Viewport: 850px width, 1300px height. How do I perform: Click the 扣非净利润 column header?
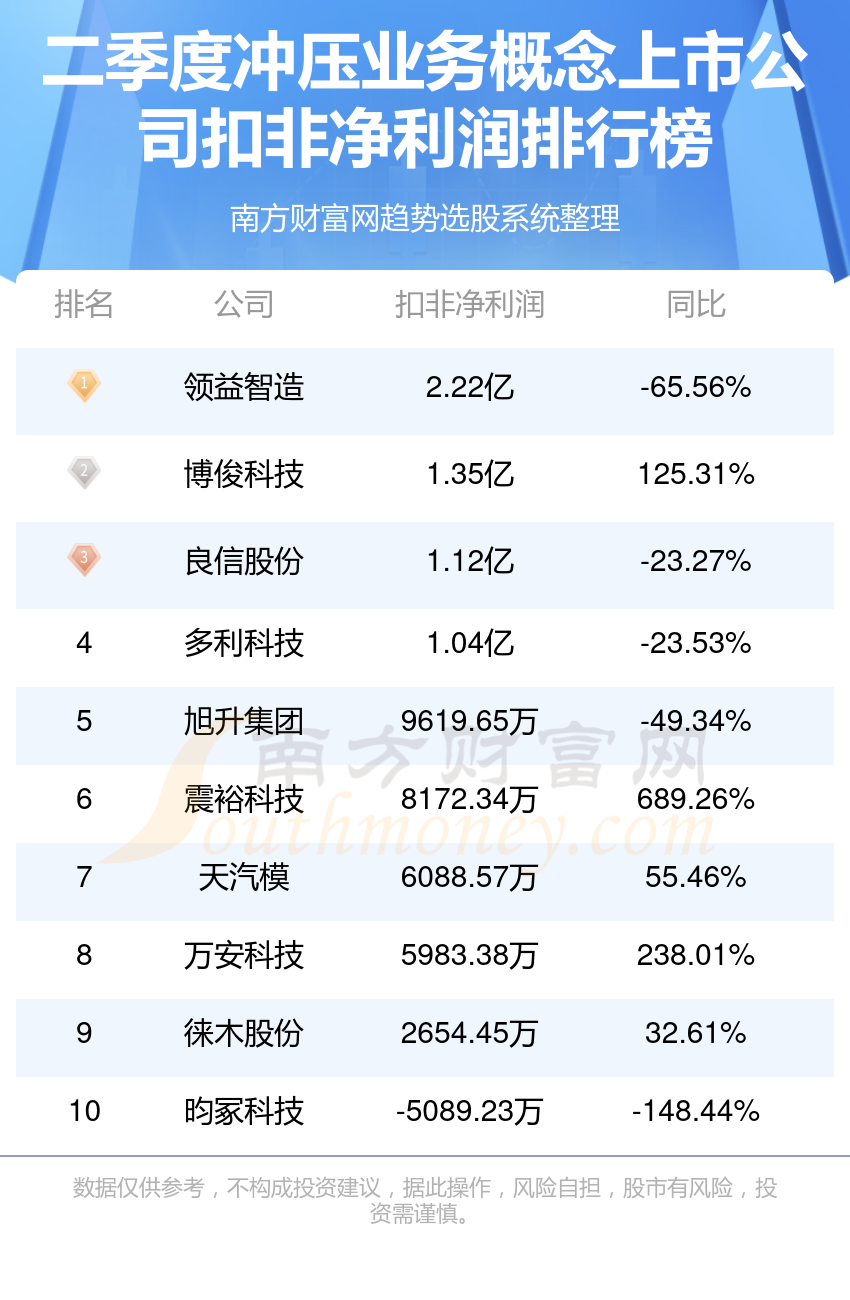pos(470,304)
